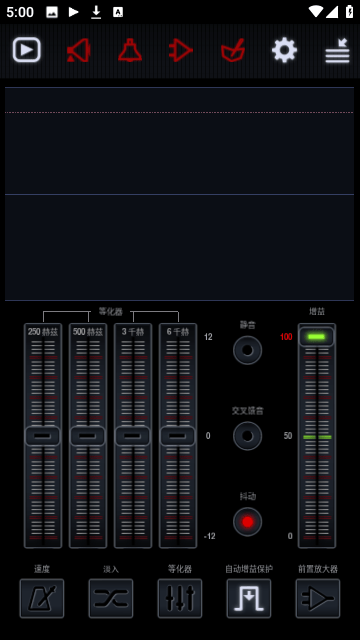
Task: Open the 速度 tempo metronome button
Action: 42,598
